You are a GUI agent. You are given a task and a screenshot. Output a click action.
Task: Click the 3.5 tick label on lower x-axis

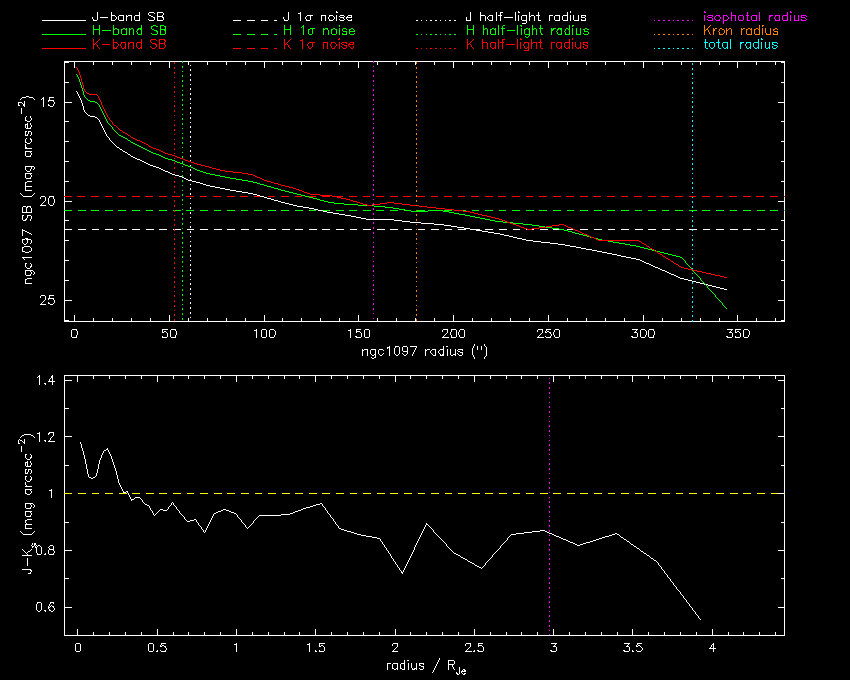coord(633,647)
